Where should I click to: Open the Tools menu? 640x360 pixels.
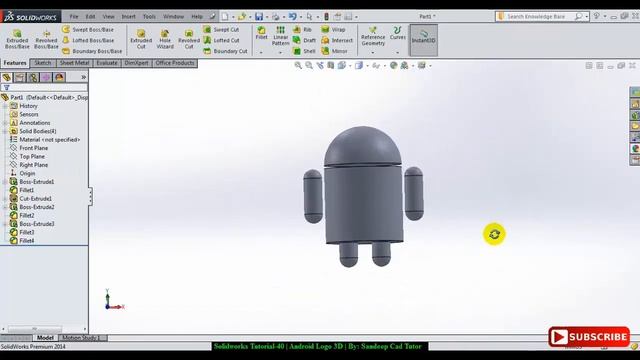(149, 17)
